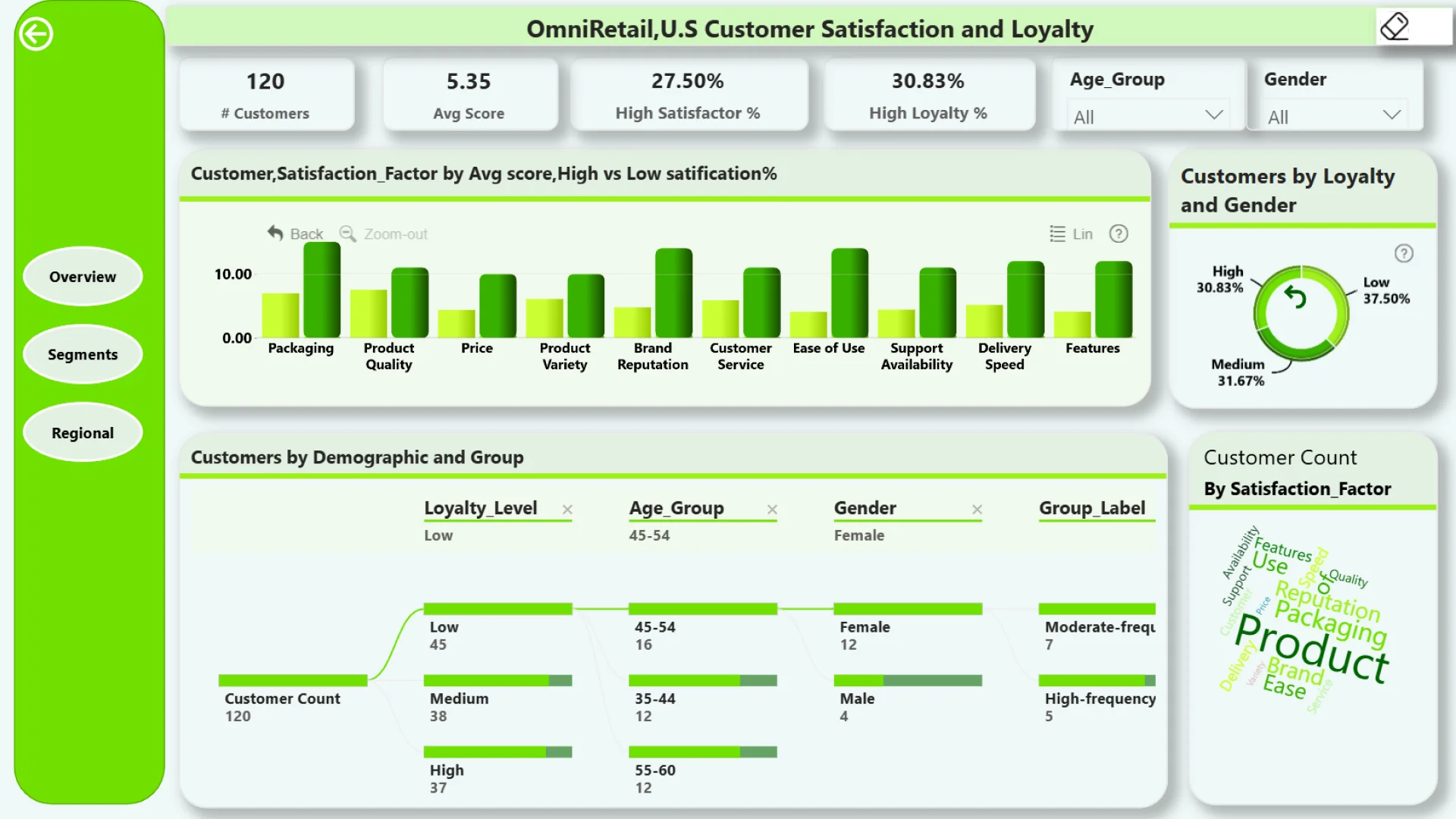Viewport: 1456px width, 819px height.
Task: Open the Gender slicer dropdown
Action: pyautogui.click(x=1334, y=117)
